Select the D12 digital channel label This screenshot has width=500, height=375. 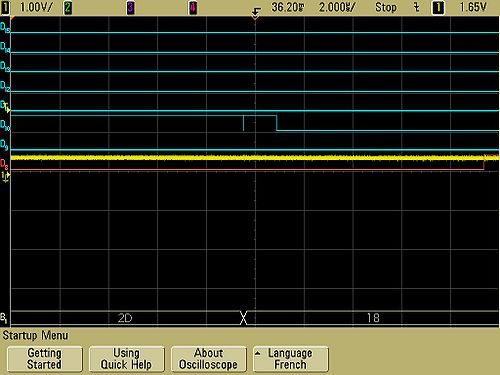point(5,86)
